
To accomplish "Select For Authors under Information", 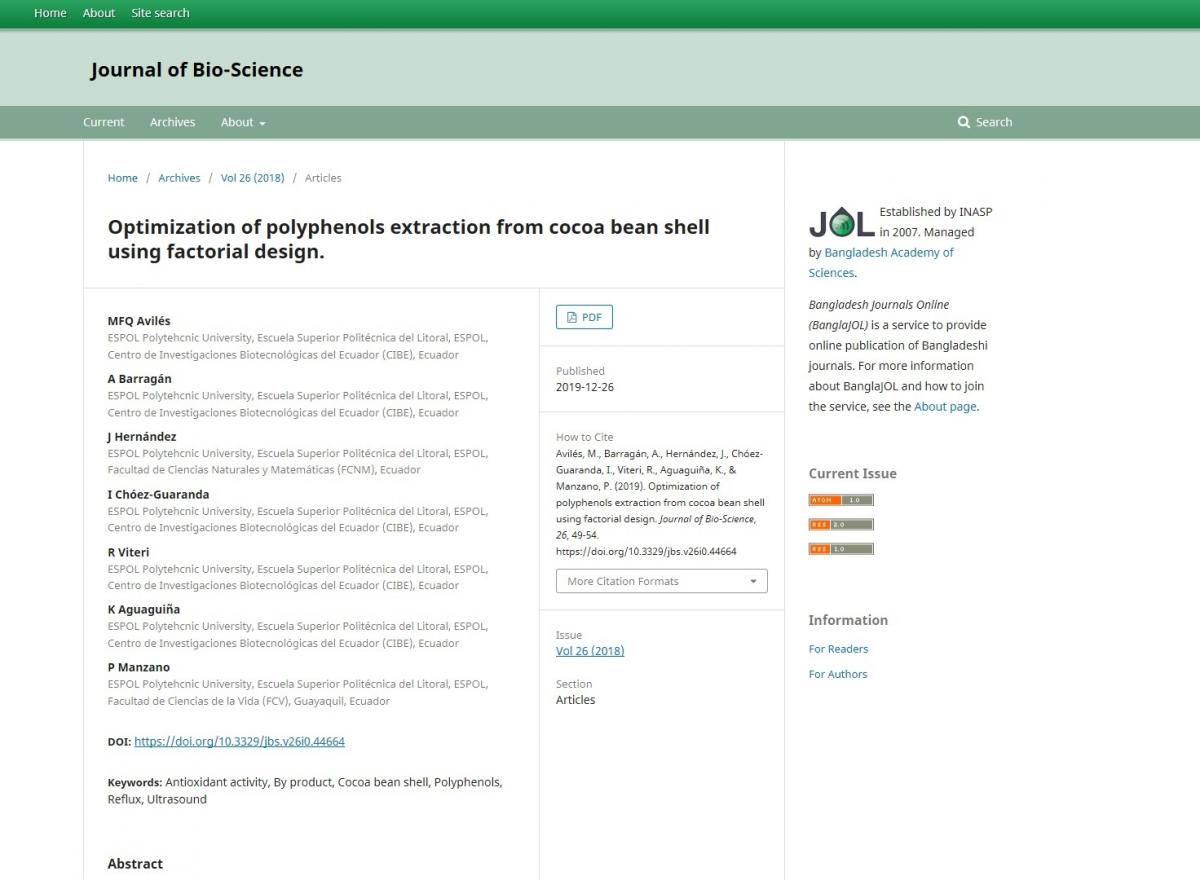I will pos(838,674).
